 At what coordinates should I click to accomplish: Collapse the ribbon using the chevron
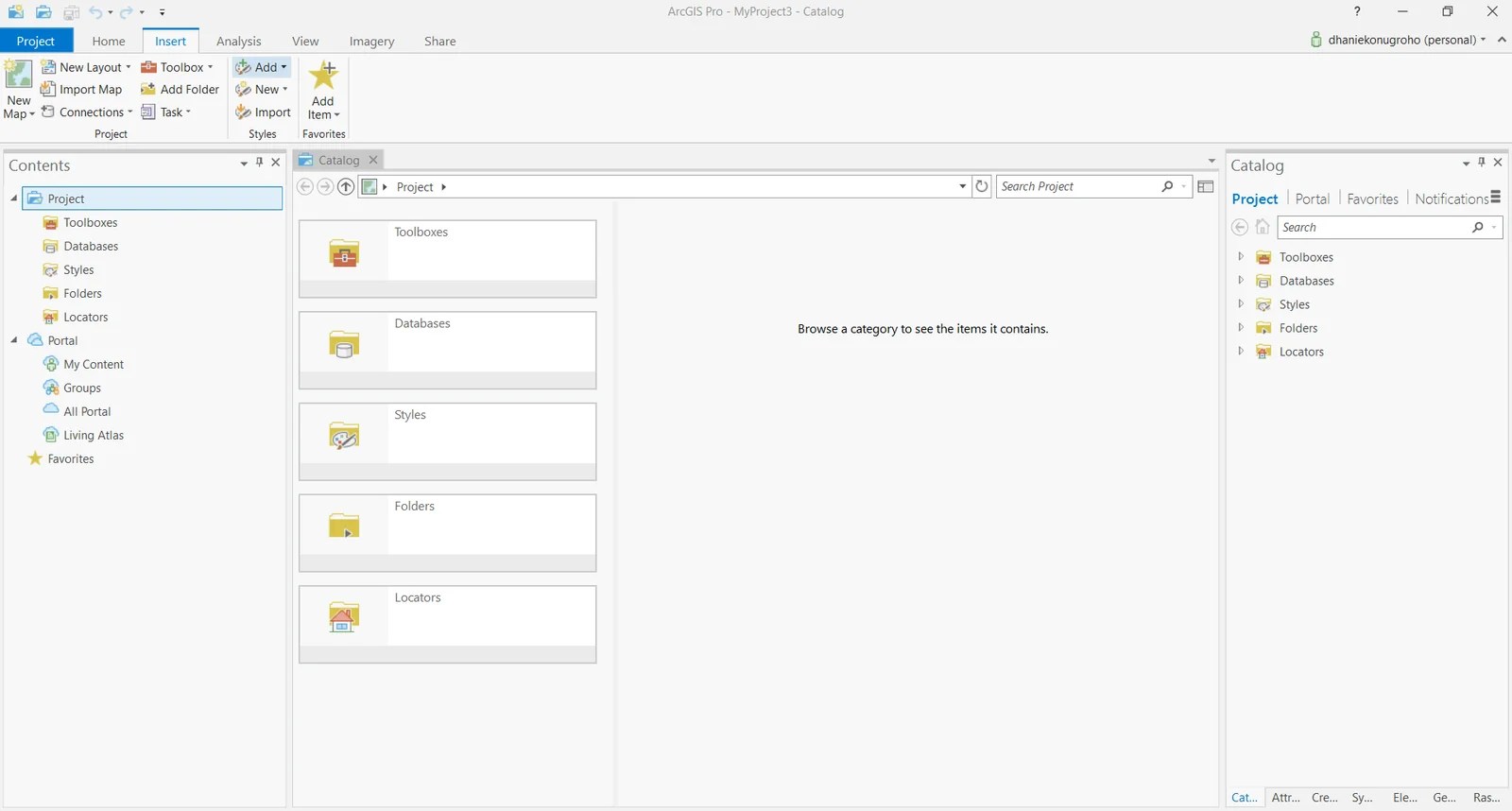pyautogui.click(x=1502, y=40)
